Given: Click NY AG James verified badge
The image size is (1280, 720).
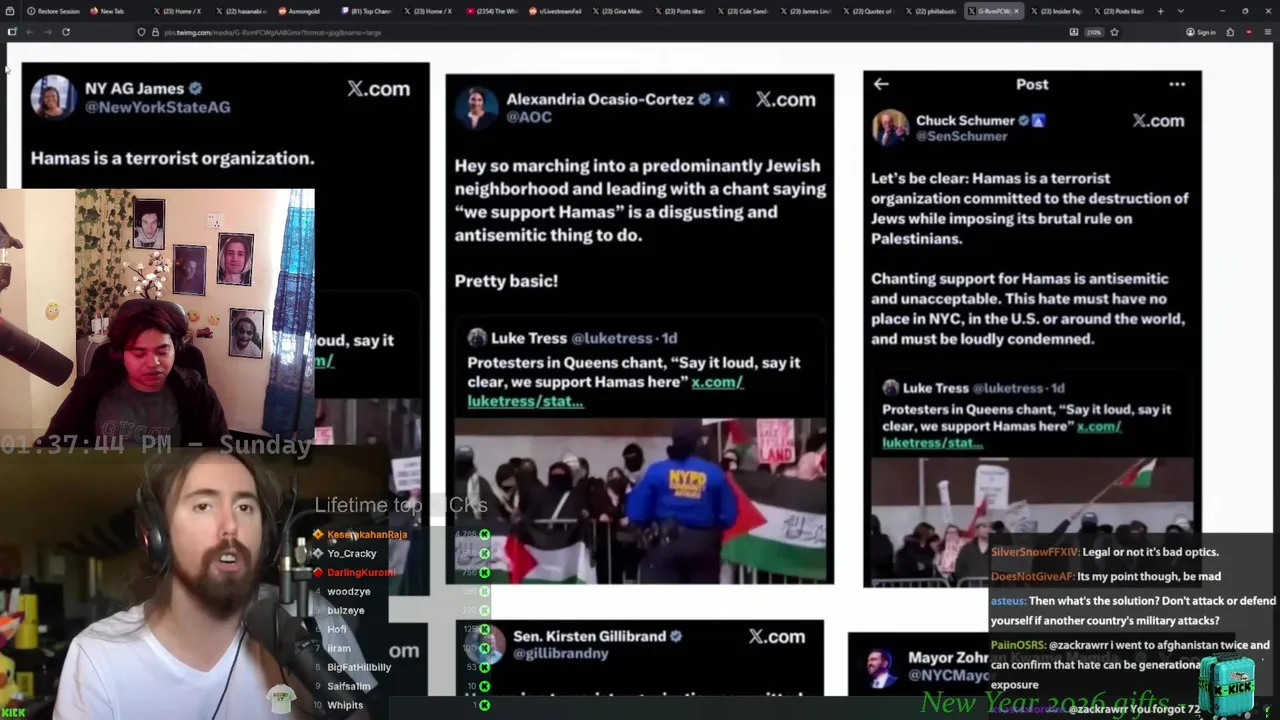Looking at the screenshot, I should click(196, 88).
